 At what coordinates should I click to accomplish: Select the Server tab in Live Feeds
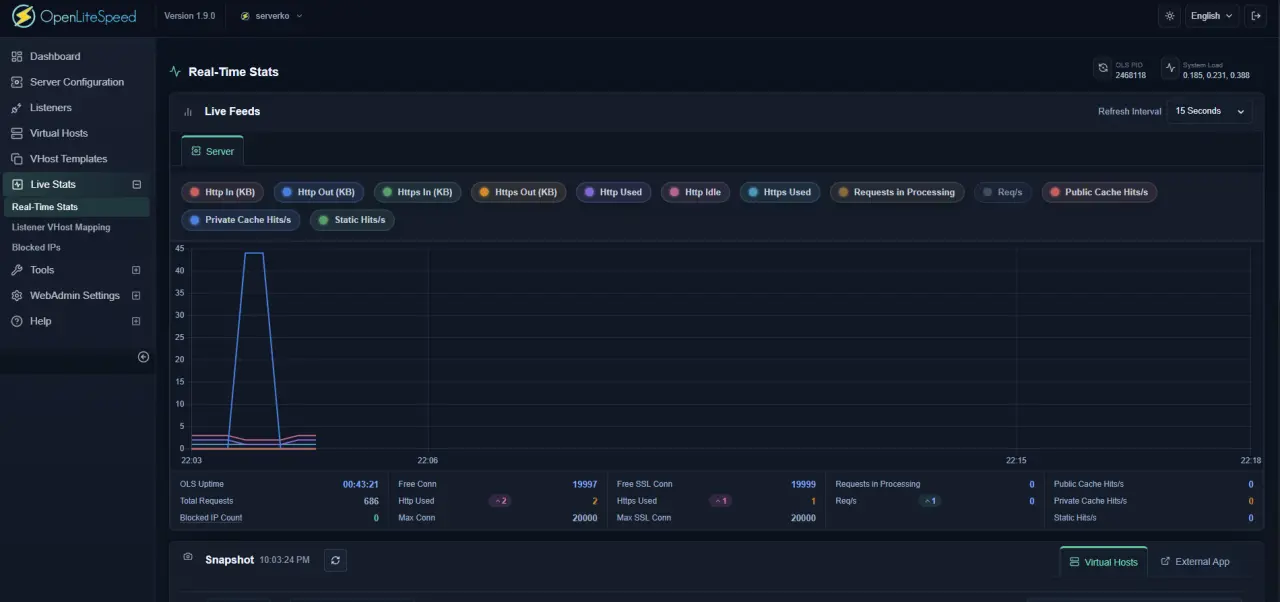click(212, 151)
